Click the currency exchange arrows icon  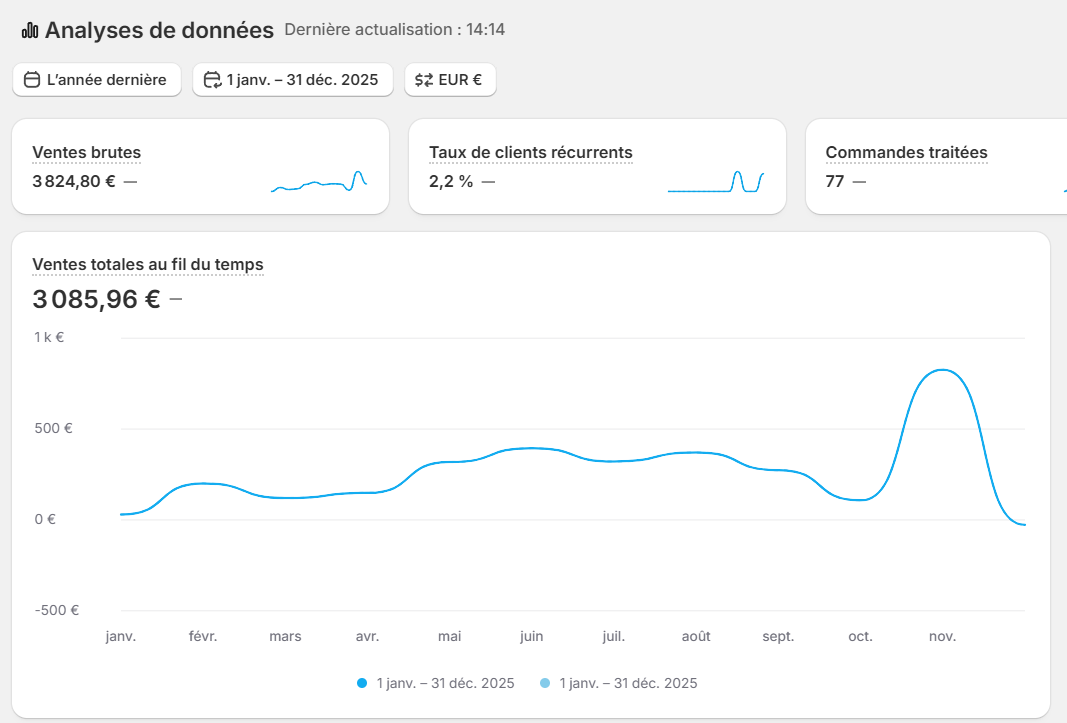[424, 80]
